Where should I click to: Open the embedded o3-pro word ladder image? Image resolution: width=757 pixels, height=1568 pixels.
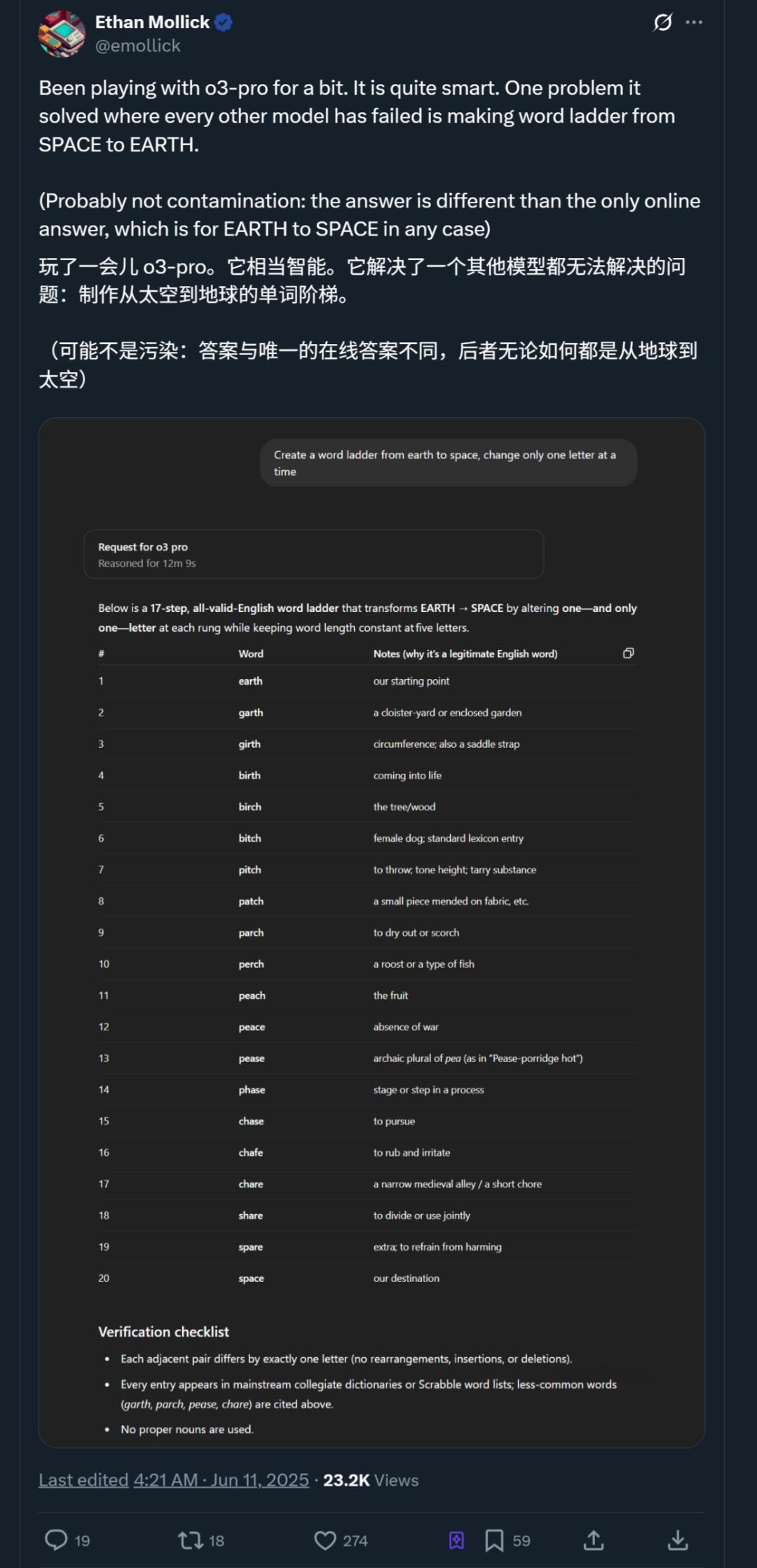point(371,932)
